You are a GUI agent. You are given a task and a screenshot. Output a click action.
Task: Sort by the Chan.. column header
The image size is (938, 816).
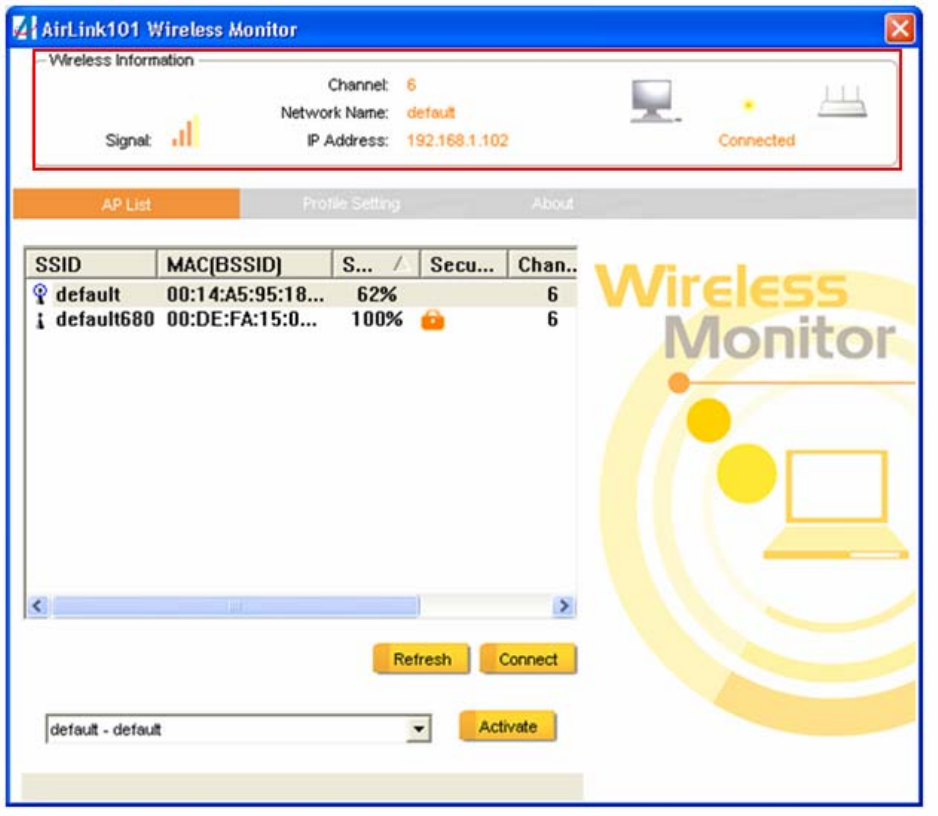543,264
